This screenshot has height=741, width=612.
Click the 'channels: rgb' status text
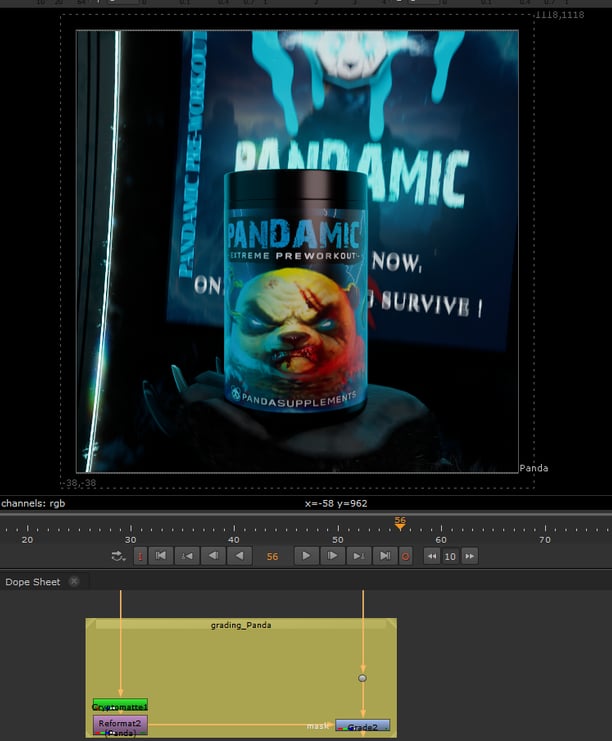pyautogui.click(x=33, y=503)
